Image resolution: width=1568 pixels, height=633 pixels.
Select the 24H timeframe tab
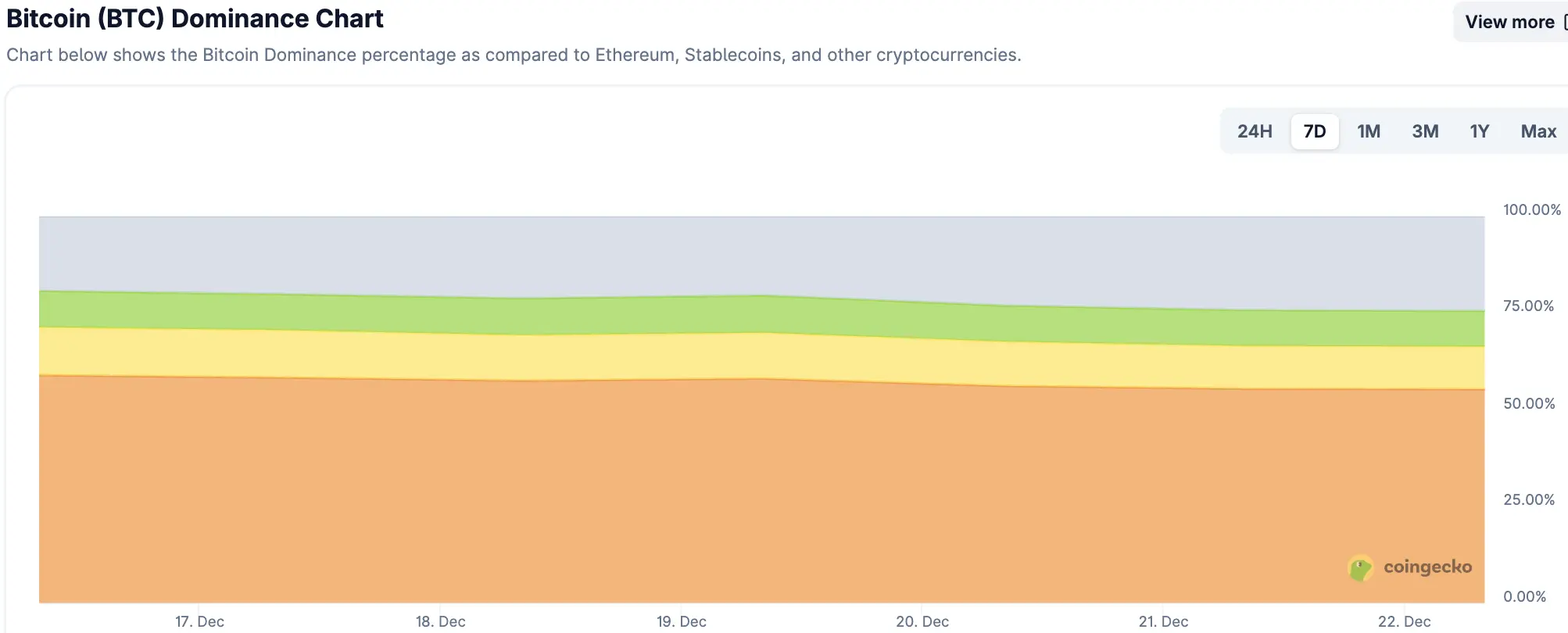click(x=1255, y=131)
